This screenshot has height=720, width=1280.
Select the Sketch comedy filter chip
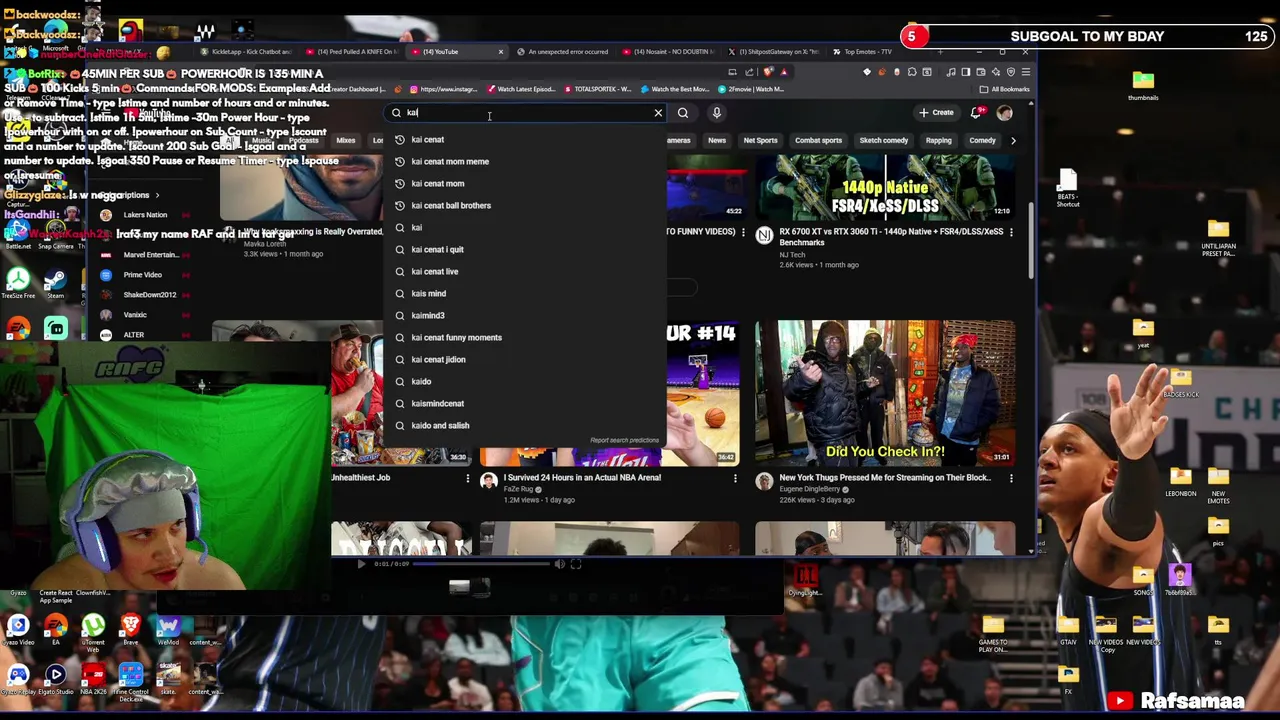[x=884, y=140]
